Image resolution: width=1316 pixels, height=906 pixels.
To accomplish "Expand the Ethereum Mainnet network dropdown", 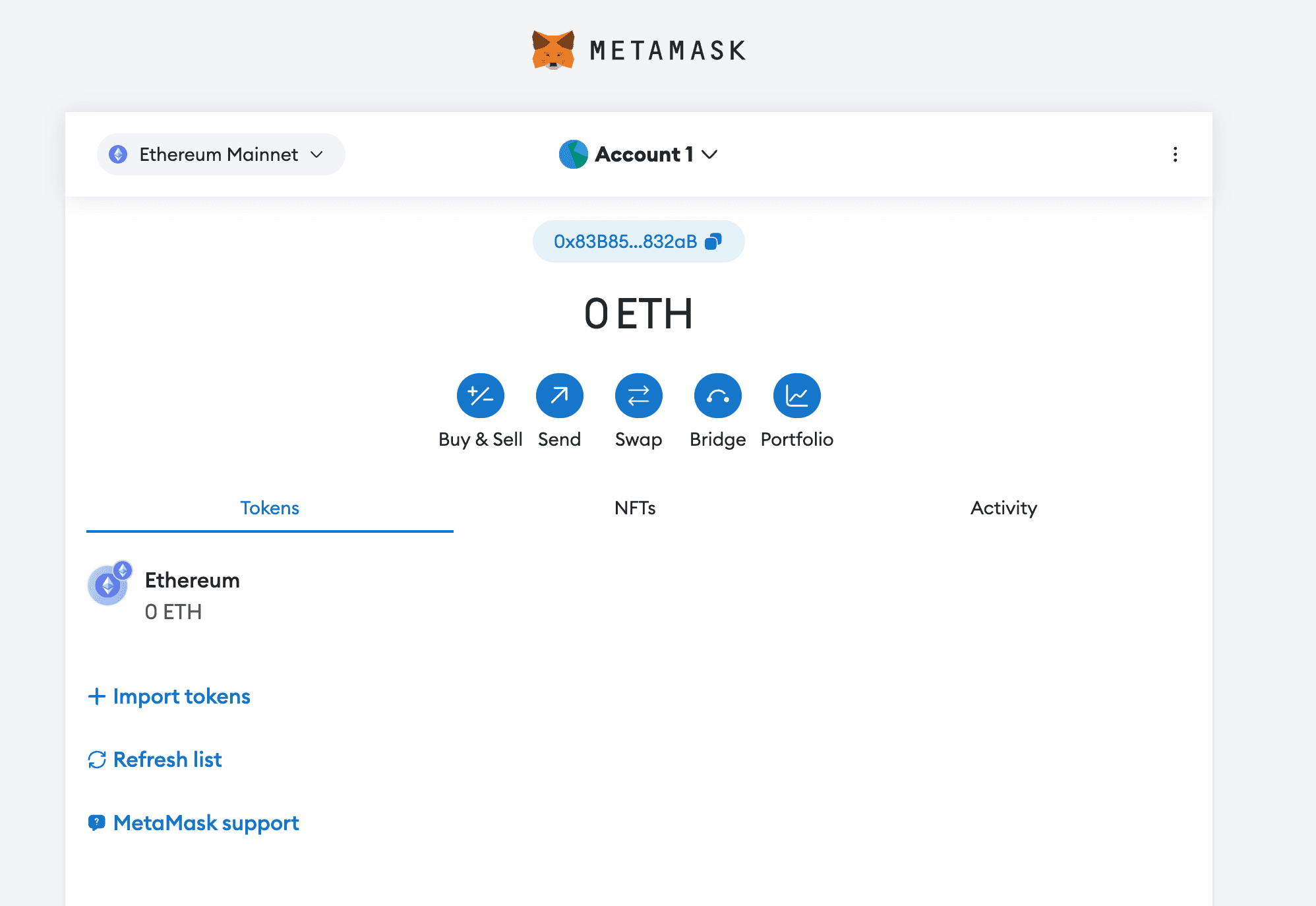I will coord(220,154).
